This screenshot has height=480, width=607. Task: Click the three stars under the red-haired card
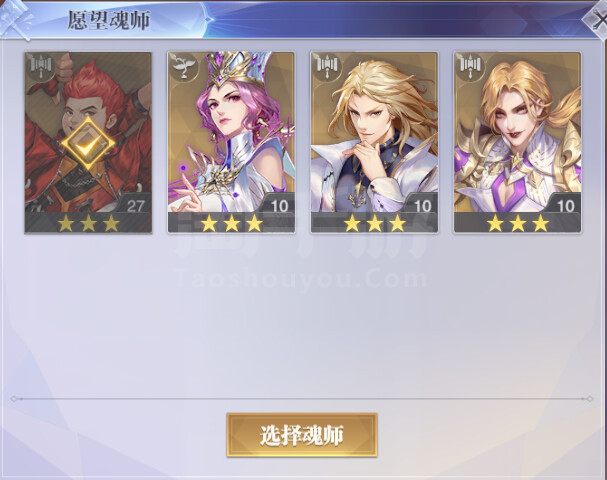click(x=88, y=223)
